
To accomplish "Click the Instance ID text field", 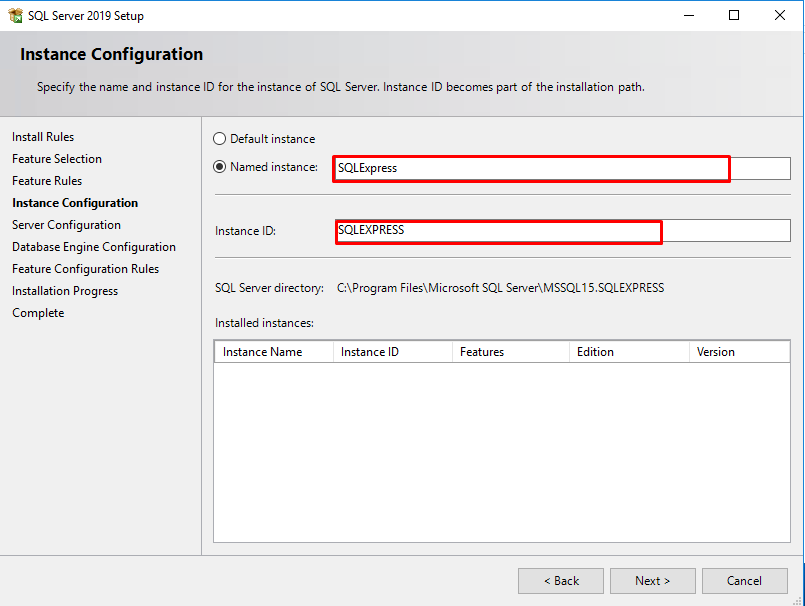I will (x=563, y=231).
